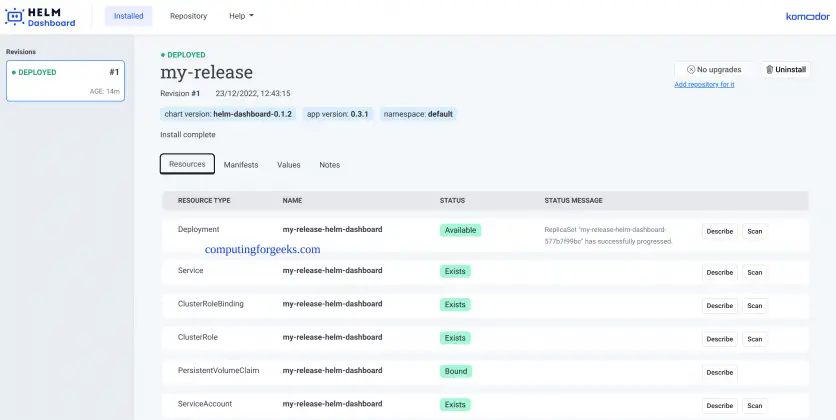836x420 pixels.
Task: Describe the Service resource
Action: [x=719, y=272]
